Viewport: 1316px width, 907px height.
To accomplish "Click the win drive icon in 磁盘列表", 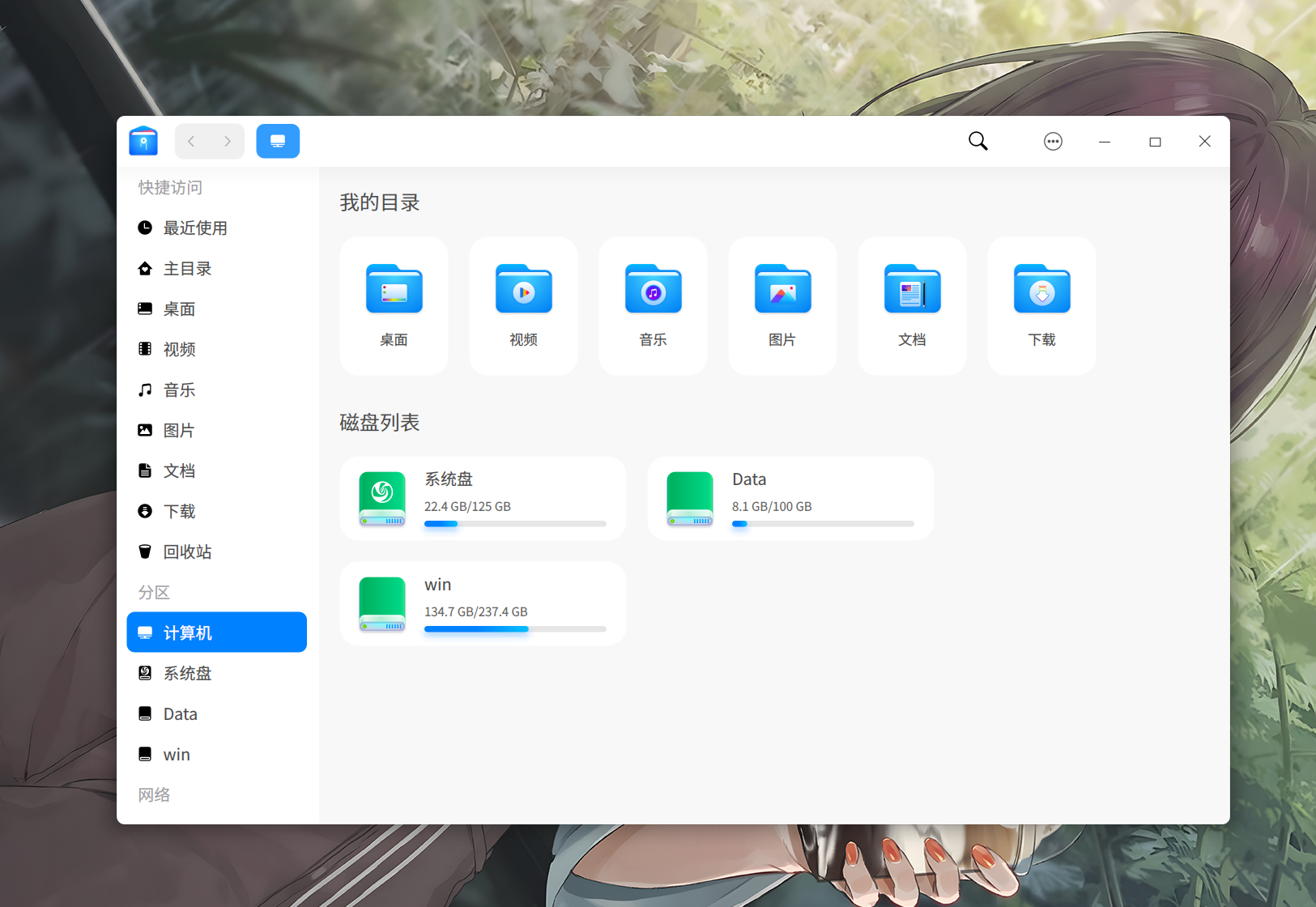I will tap(382, 604).
